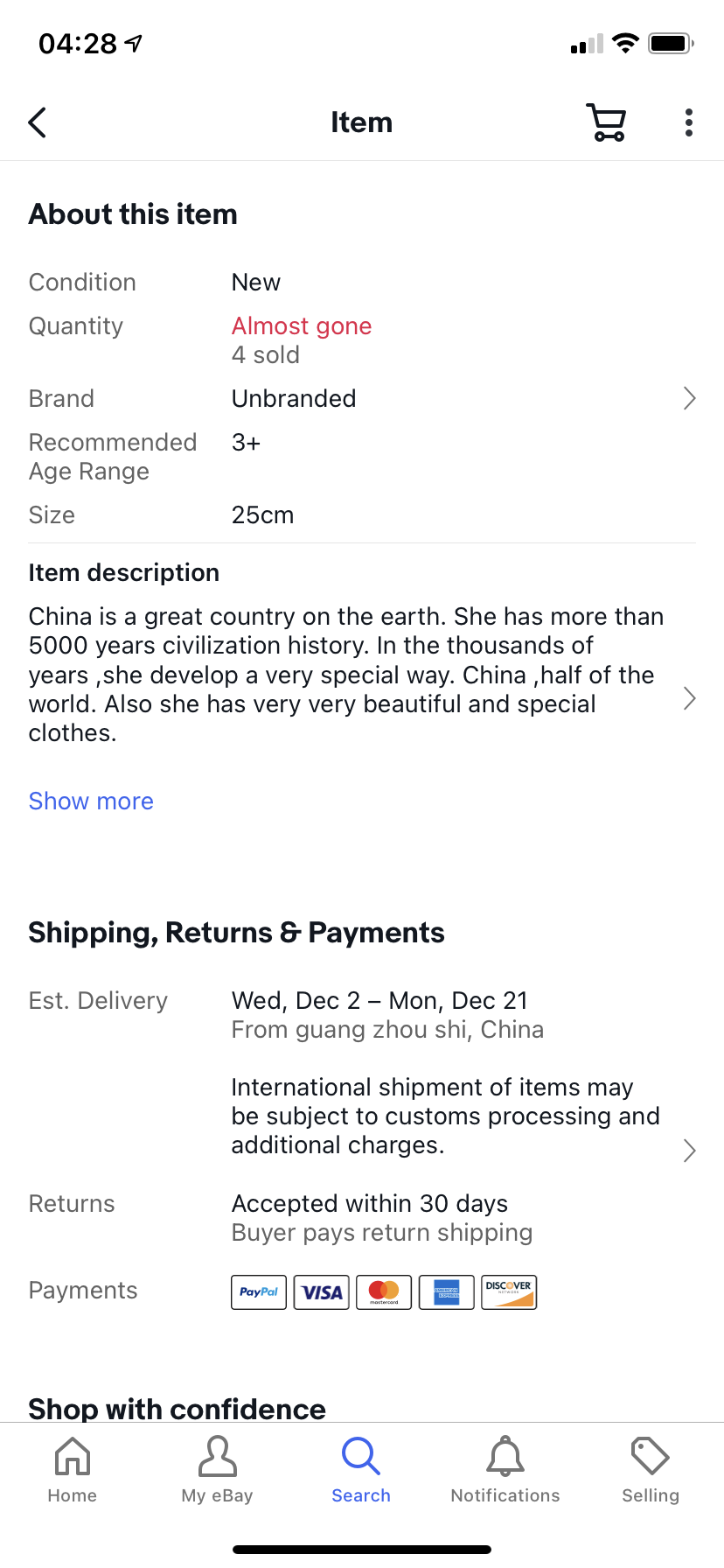Expand the item description chevron
The height and width of the screenshot is (1568, 724).
click(689, 698)
